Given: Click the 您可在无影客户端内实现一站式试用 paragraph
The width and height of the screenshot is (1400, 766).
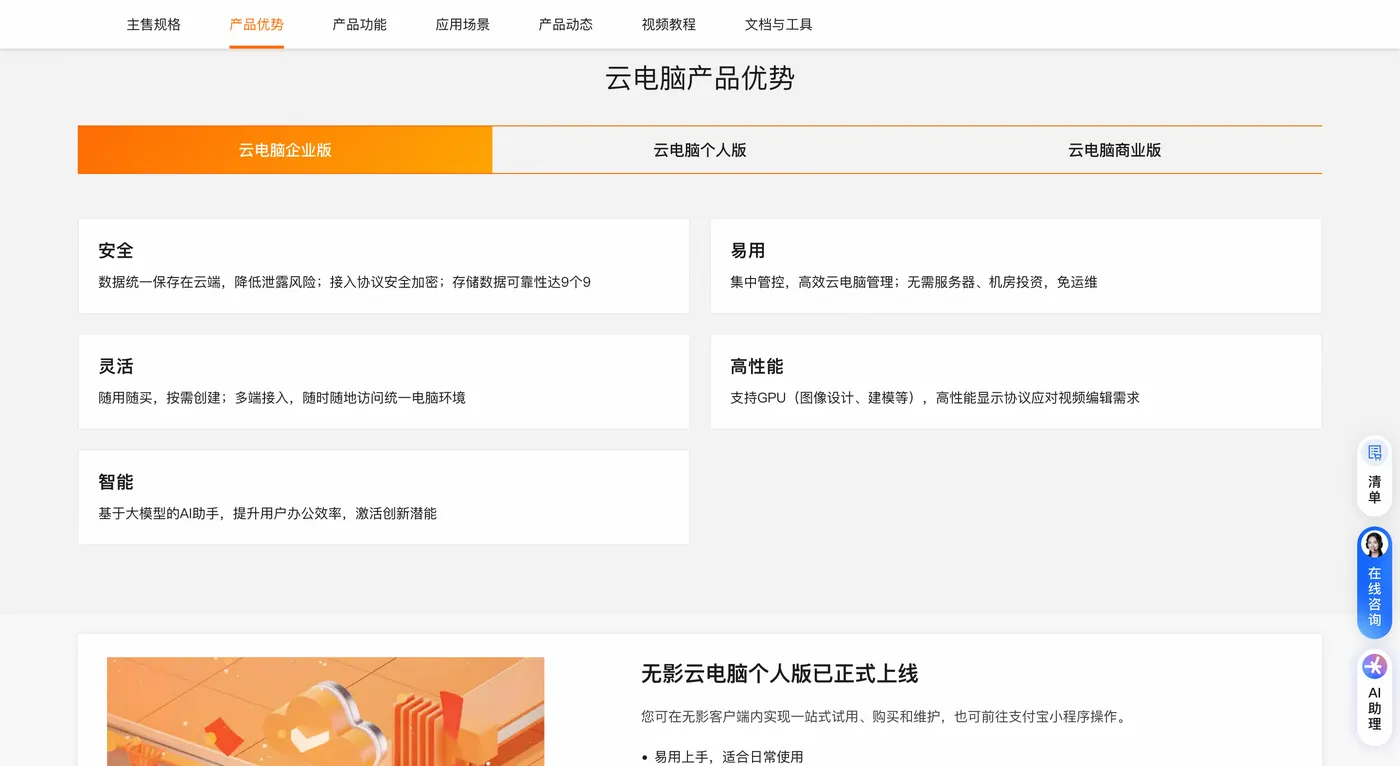Looking at the screenshot, I should [x=884, y=717].
